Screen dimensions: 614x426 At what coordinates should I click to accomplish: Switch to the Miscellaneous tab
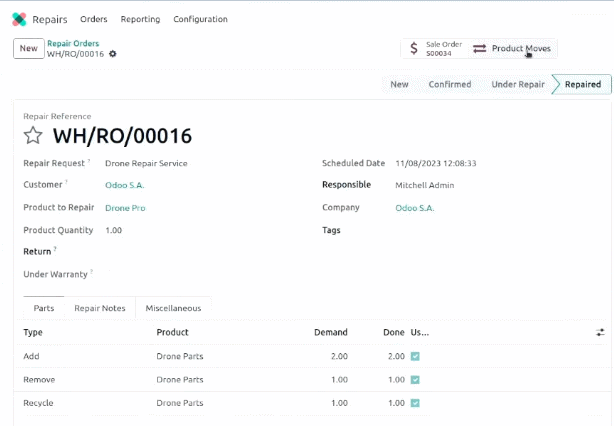173,308
